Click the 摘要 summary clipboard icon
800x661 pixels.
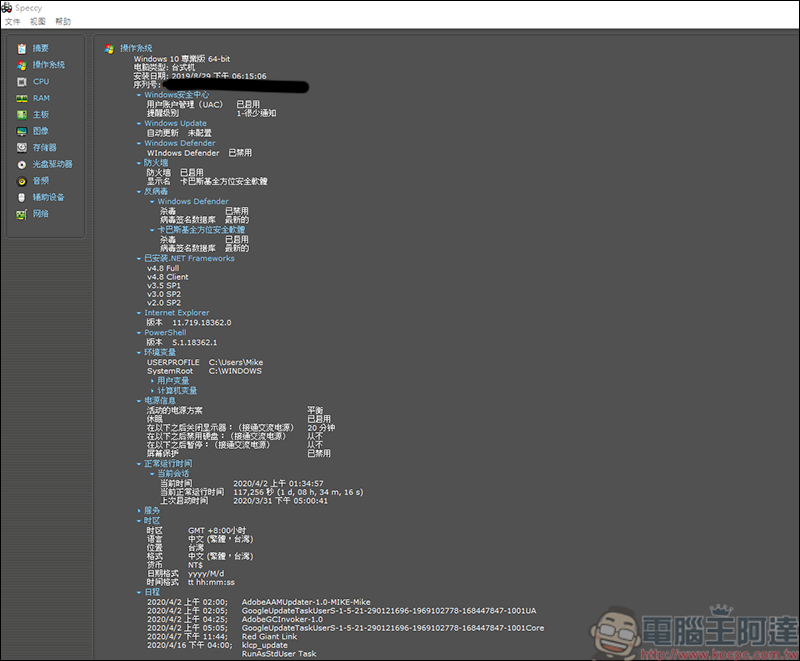point(21,48)
